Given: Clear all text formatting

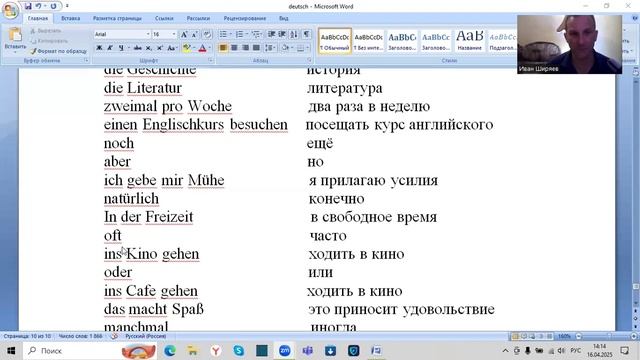Looking at the screenshot, I should pyautogui.click(x=207, y=35).
